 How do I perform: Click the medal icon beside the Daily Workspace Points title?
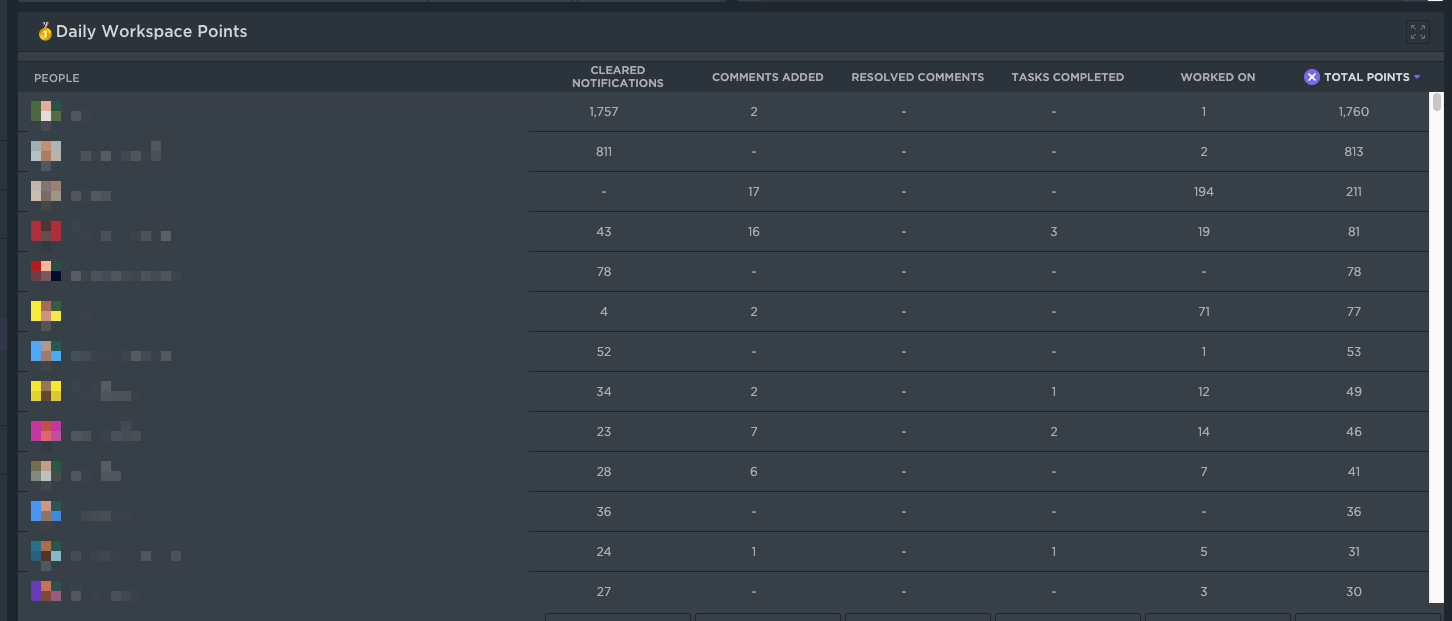(45, 31)
